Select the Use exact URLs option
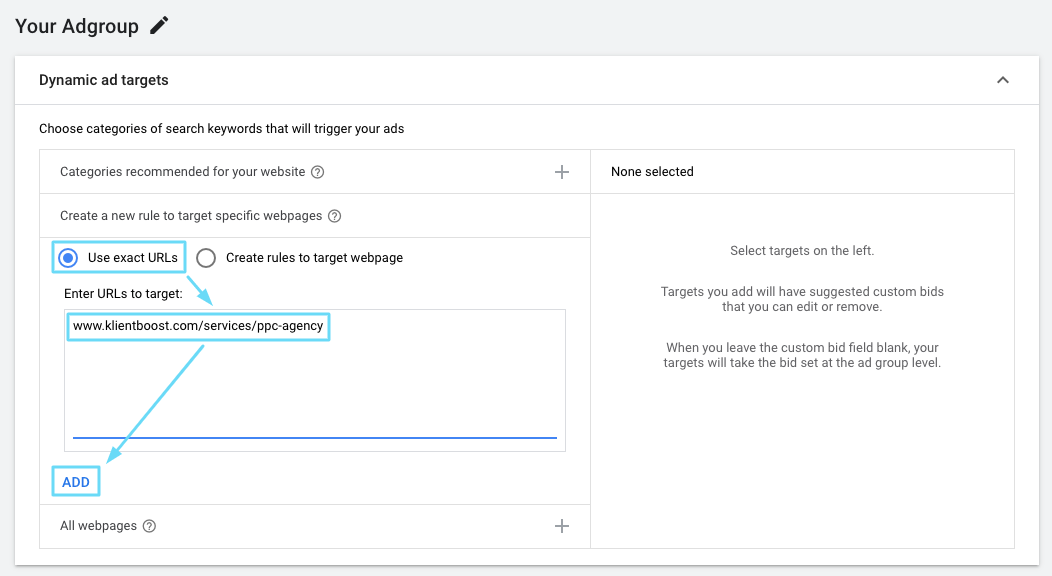The width and height of the screenshot is (1052, 576). [68, 257]
